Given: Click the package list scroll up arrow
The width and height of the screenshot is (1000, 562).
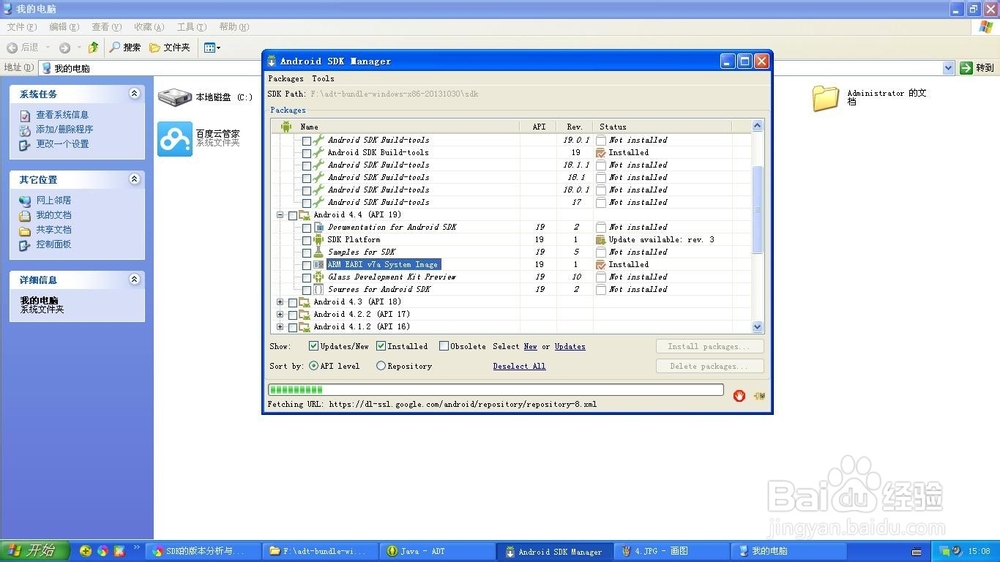Looking at the screenshot, I should coord(757,126).
